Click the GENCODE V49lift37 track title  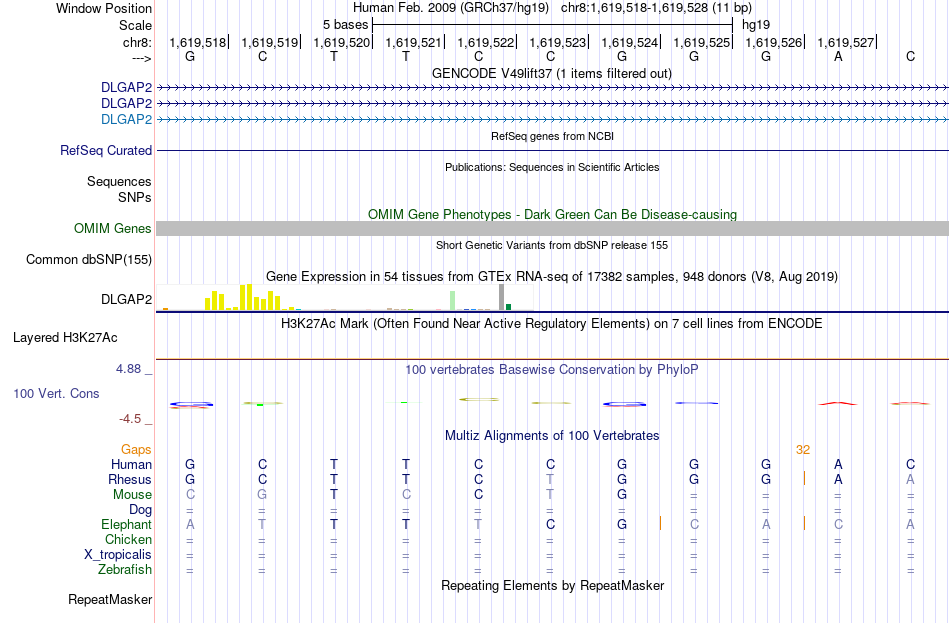[551, 73]
